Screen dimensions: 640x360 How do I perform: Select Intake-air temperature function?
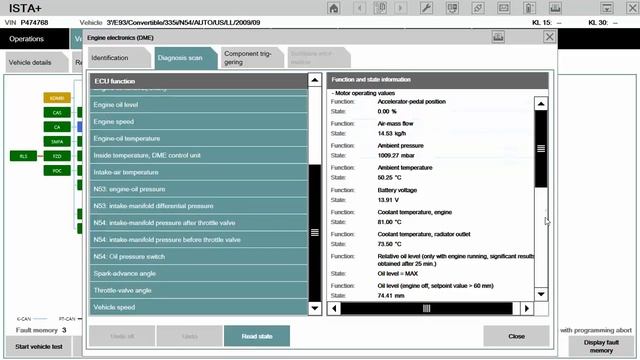[199, 172]
